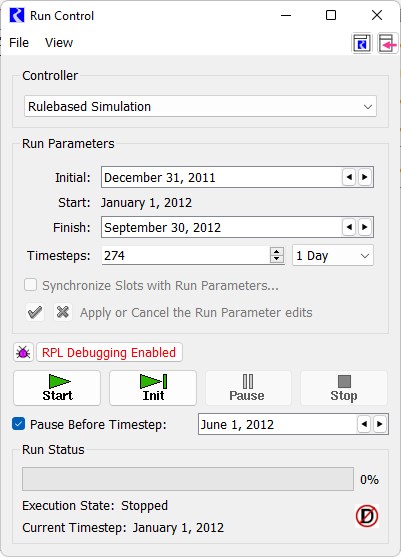Click the Run Control app logo icon
Image resolution: width=401 pixels, height=557 pixels.
point(17,16)
